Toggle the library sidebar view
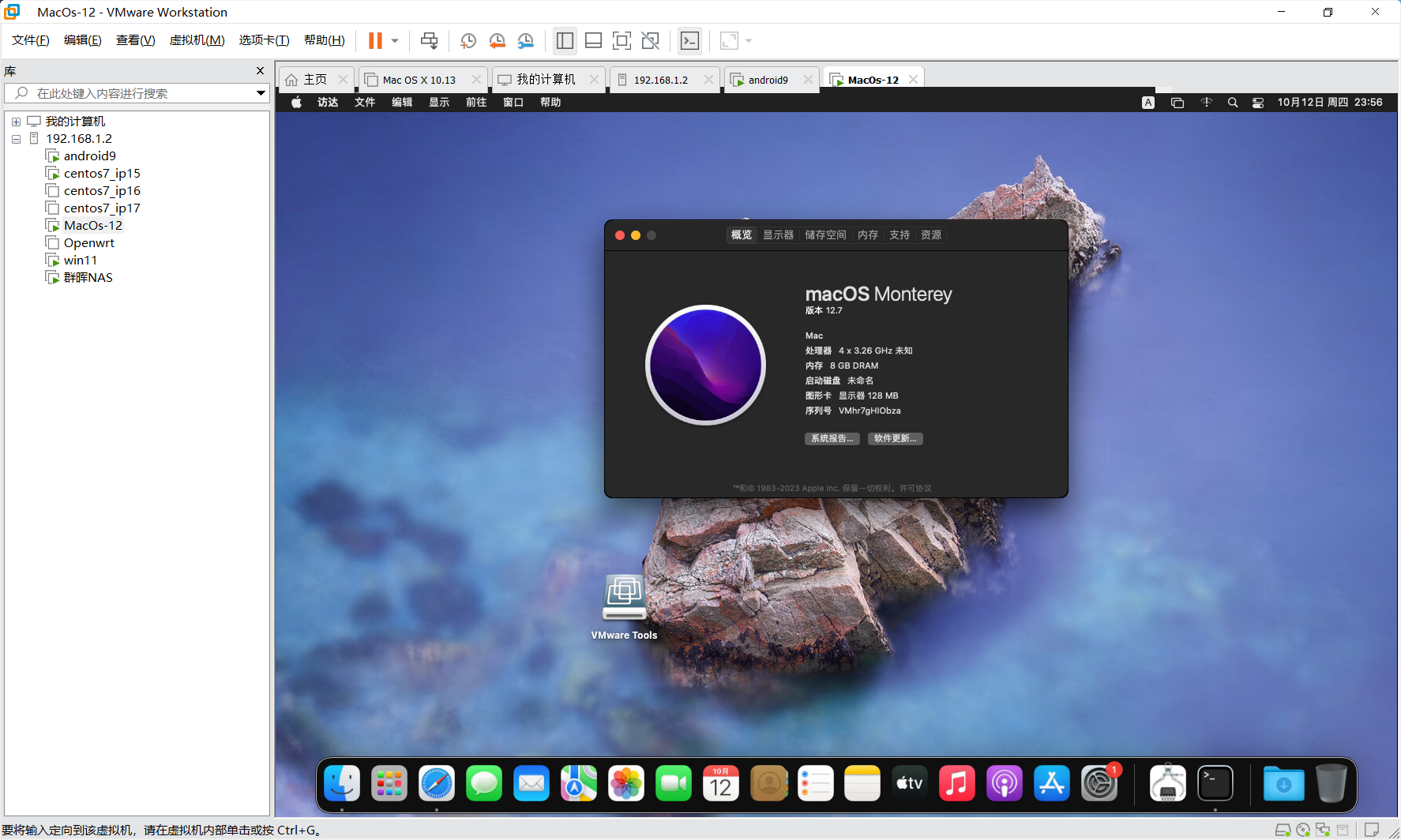Image resolution: width=1401 pixels, height=840 pixels. pyautogui.click(x=565, y=40)
